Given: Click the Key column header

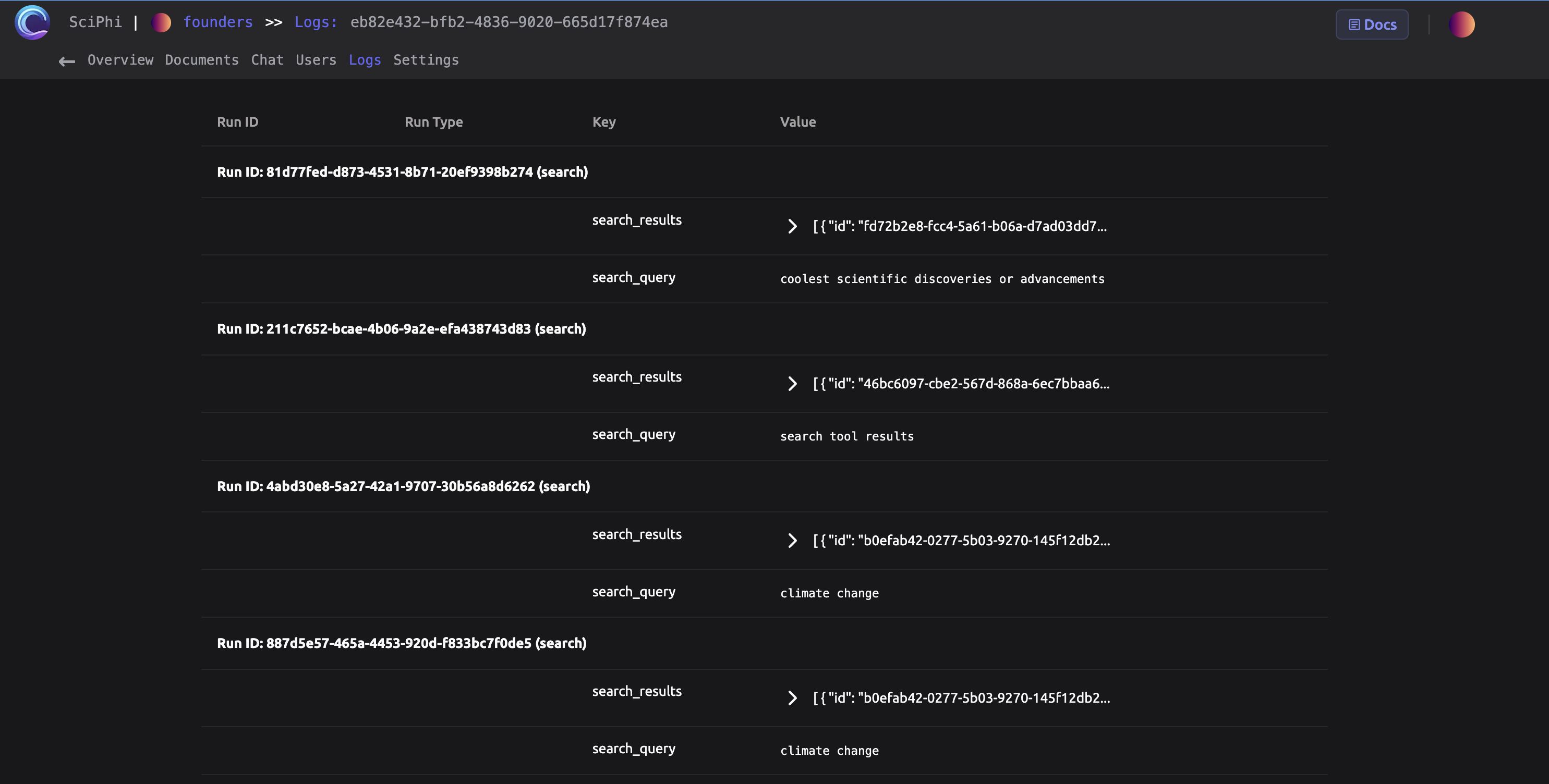Looking at the screenshot, I should pos(604,122).
